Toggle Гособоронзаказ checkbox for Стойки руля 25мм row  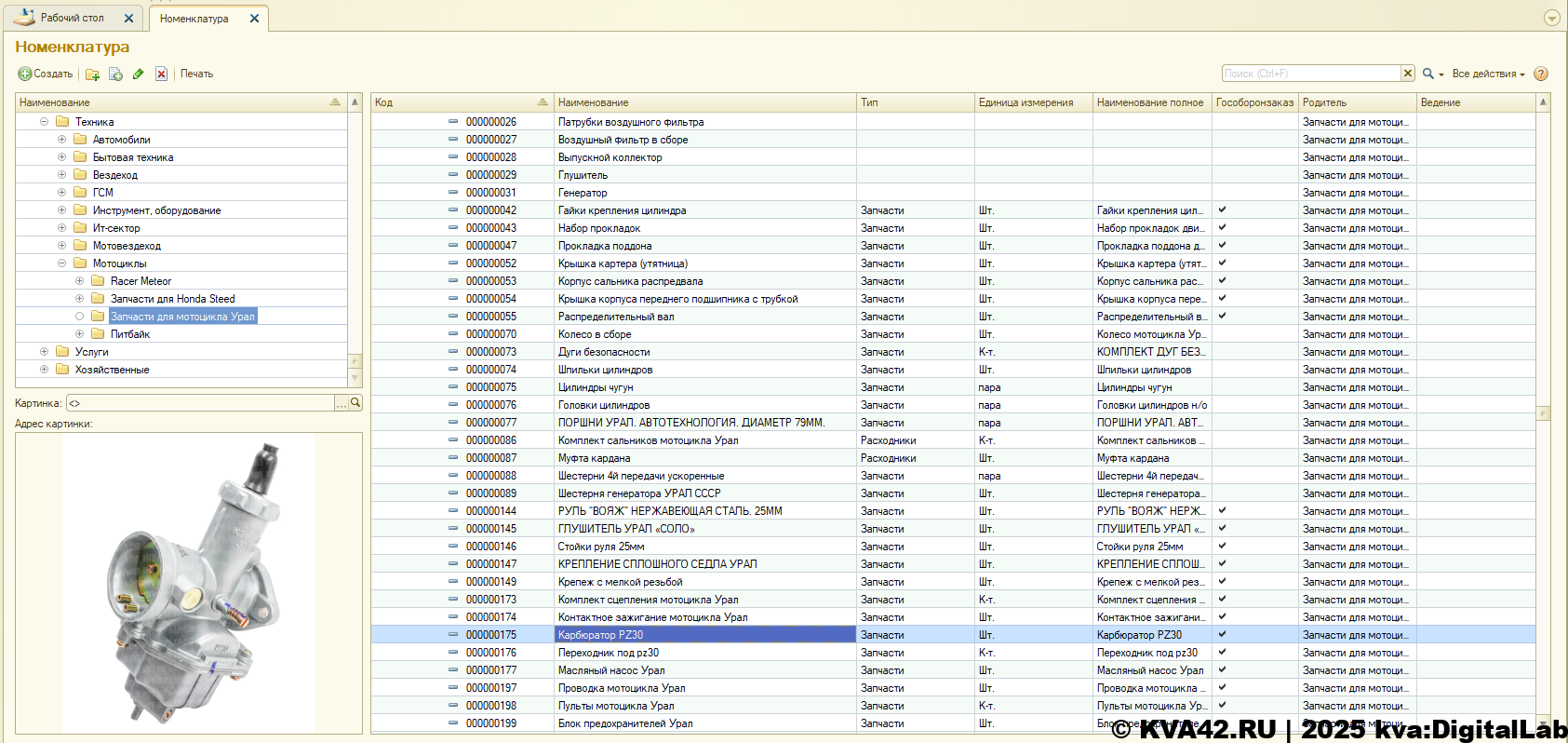click(1222, 547)
